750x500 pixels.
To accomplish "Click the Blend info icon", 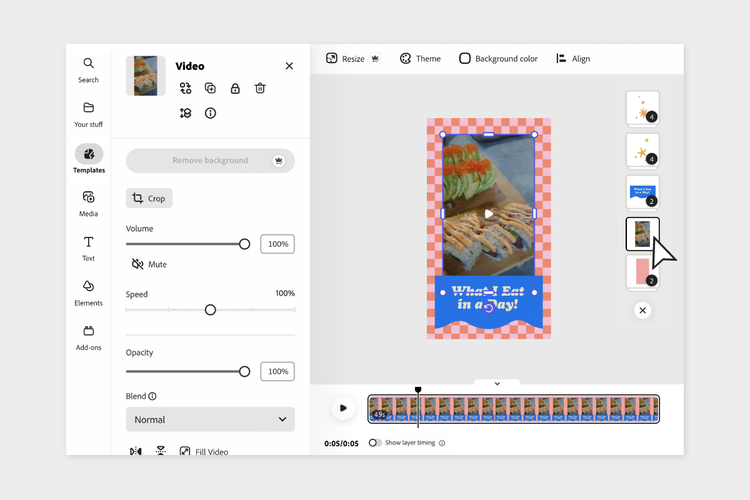I will [152, 396].
